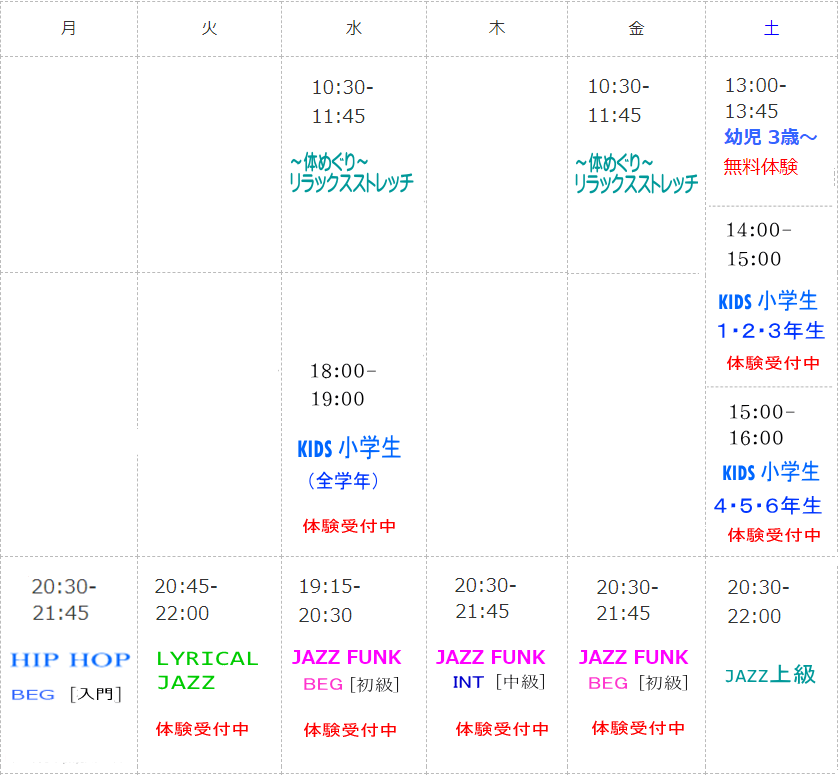Select the 水 (Wednesday) column header
This screenshot has height=775, width=839.
[353, 28]
